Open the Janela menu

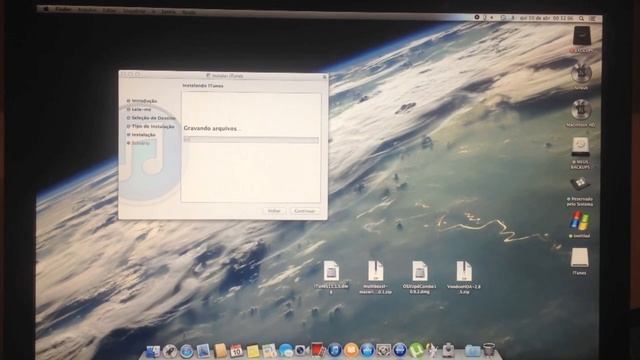168,12
